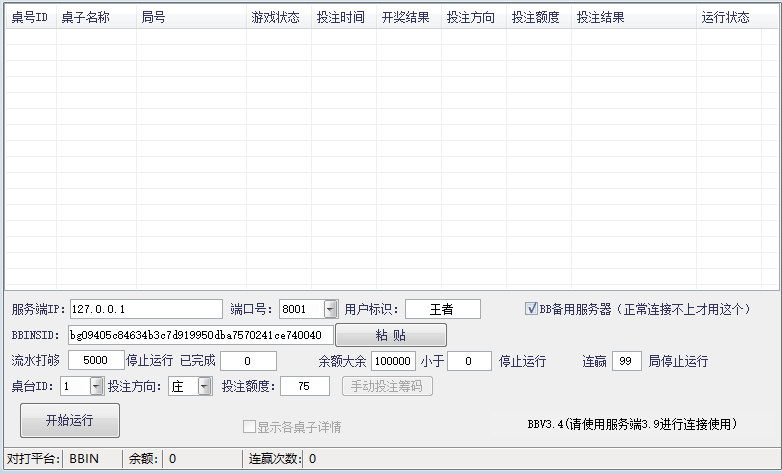Click the 桌号ID column header

(29, 18)
